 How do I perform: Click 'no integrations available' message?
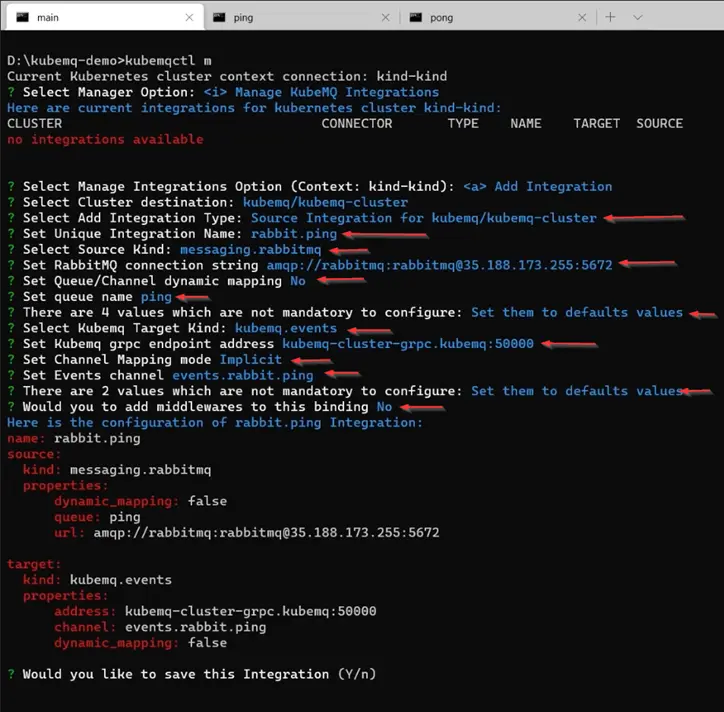coord(105,139)
